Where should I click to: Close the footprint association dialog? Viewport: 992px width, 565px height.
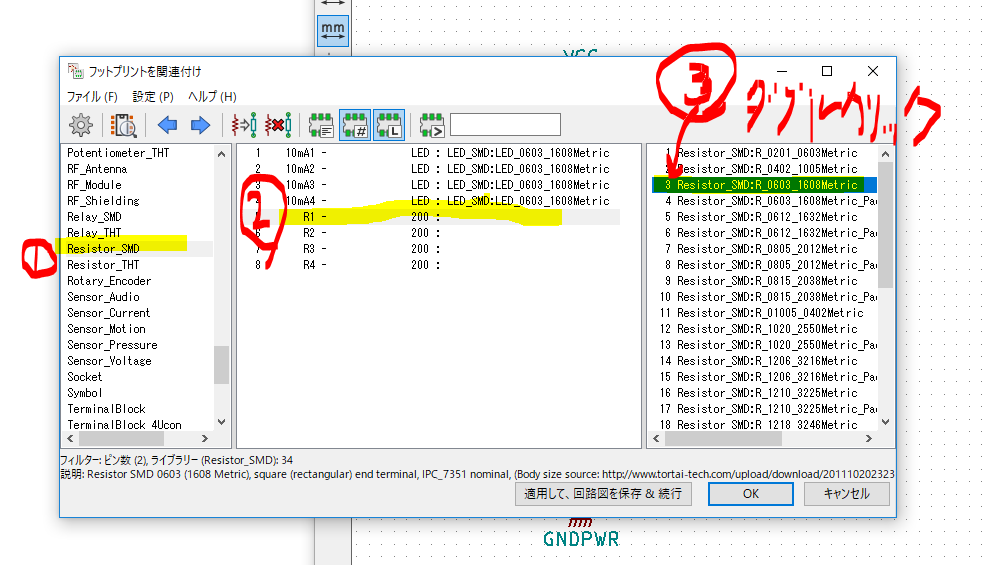872,71
